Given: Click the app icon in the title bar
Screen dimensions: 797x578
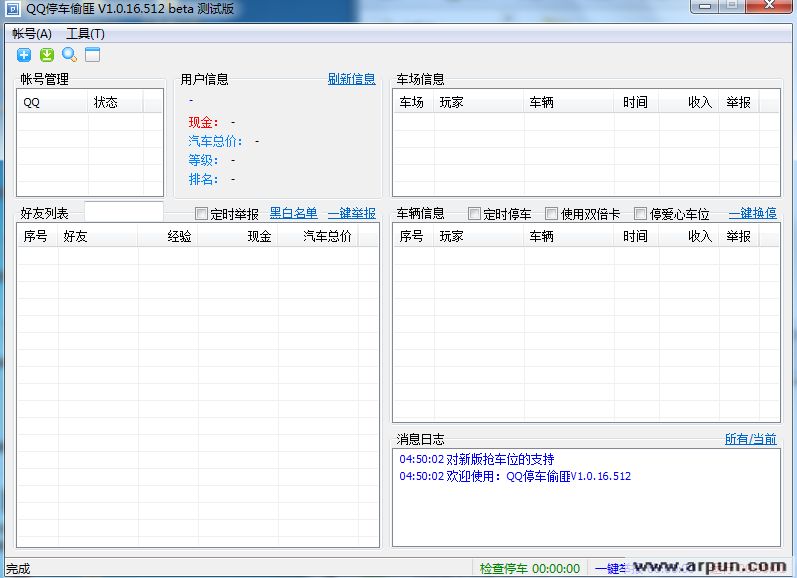Looking at the screenshot, I should click(12, 9).
